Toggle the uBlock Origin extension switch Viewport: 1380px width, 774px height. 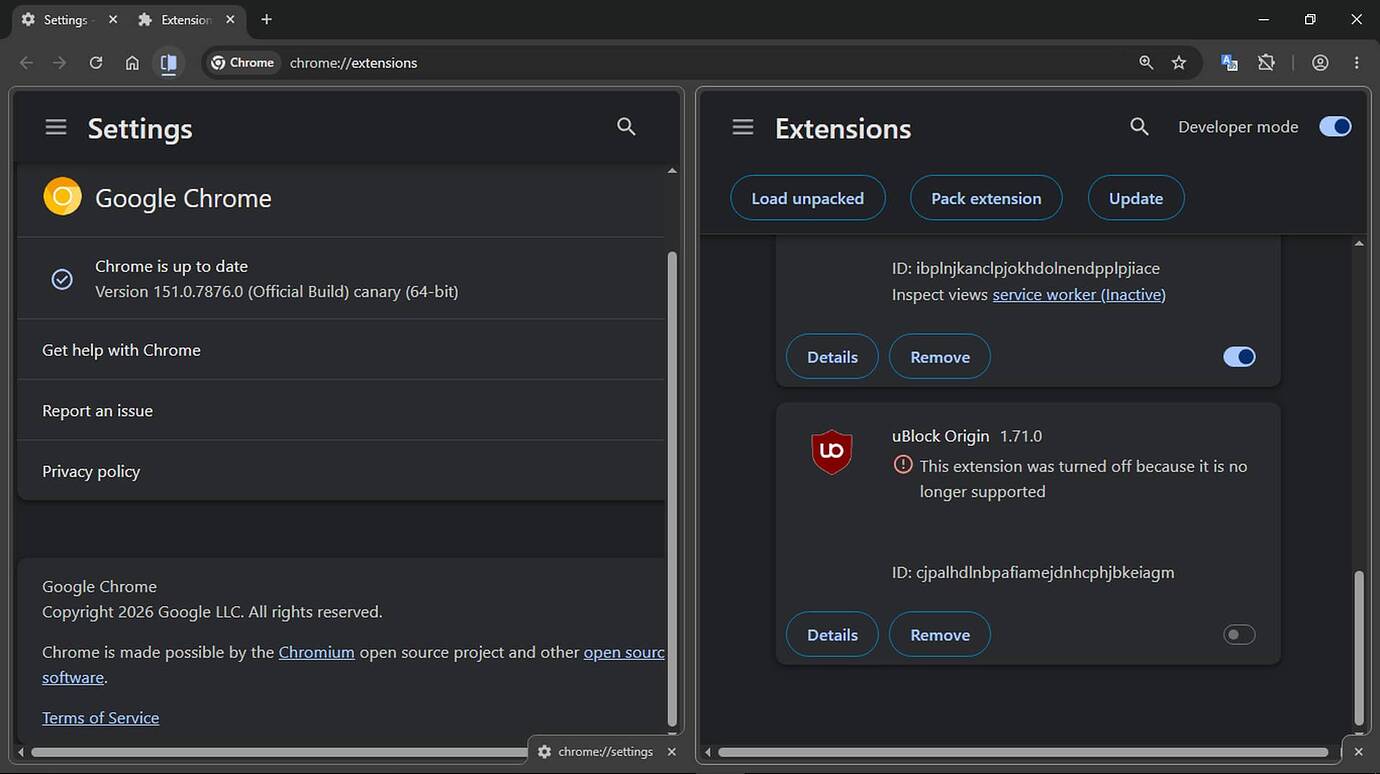(1239, 634)
